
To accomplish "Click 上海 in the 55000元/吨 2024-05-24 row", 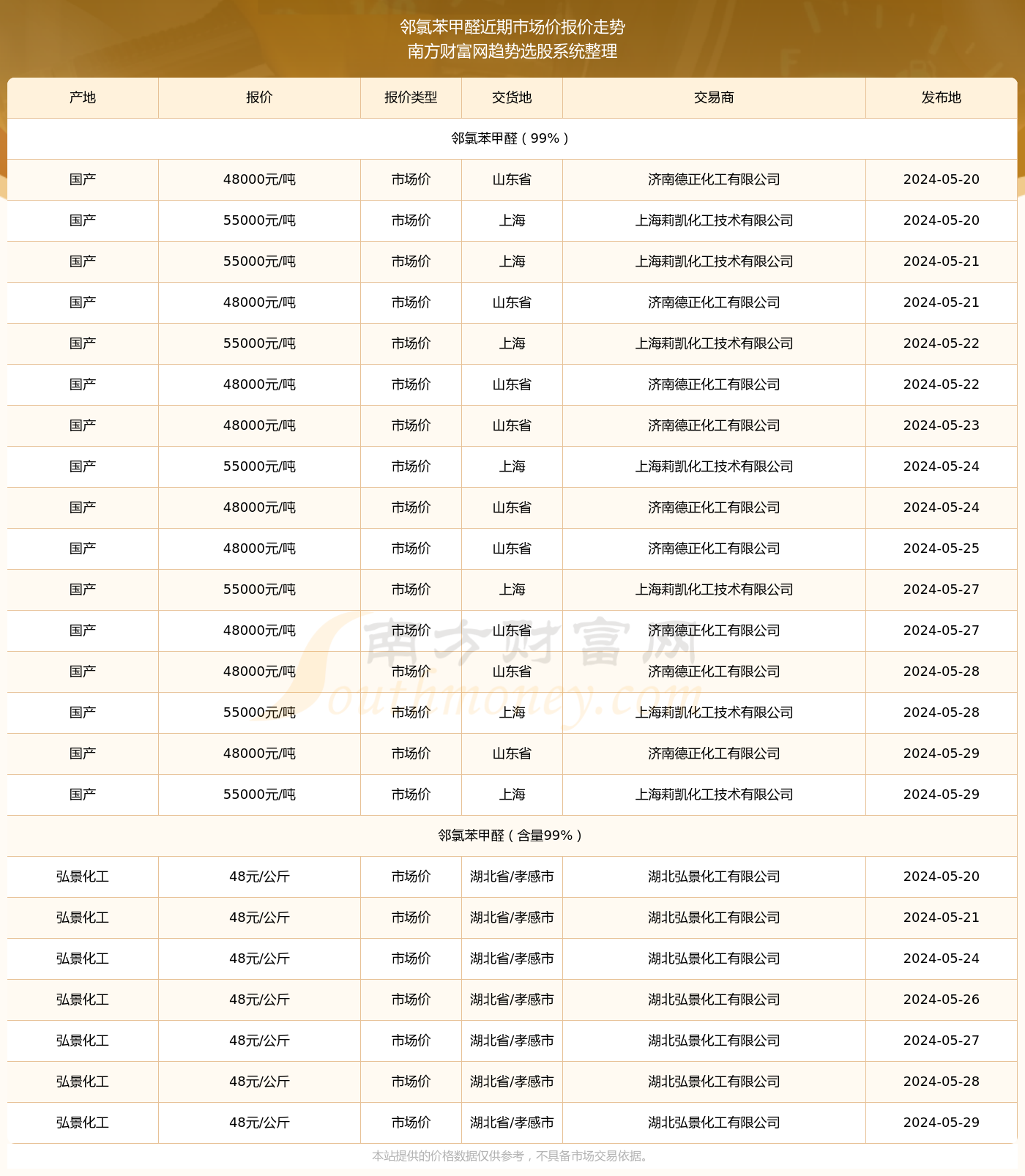I will click(x=512, y=466).
